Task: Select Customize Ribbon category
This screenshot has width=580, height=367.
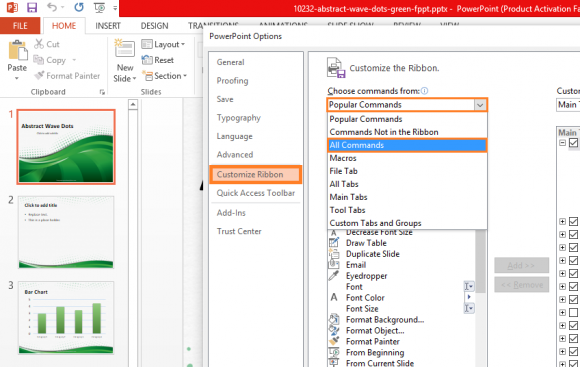Action: click(x=256, y=175)
